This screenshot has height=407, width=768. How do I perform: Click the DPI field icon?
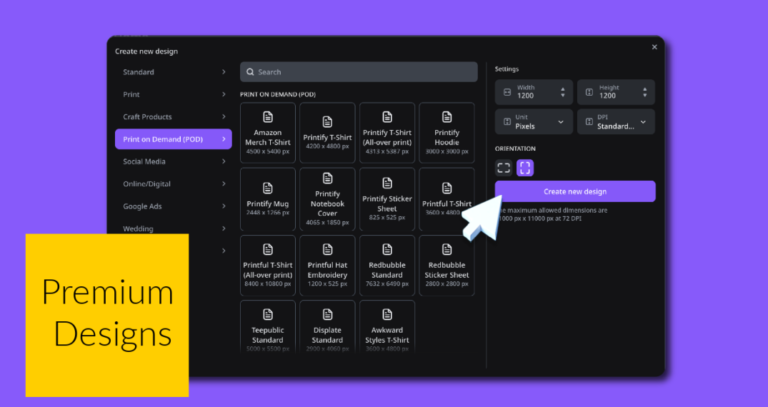pos(589,121)
